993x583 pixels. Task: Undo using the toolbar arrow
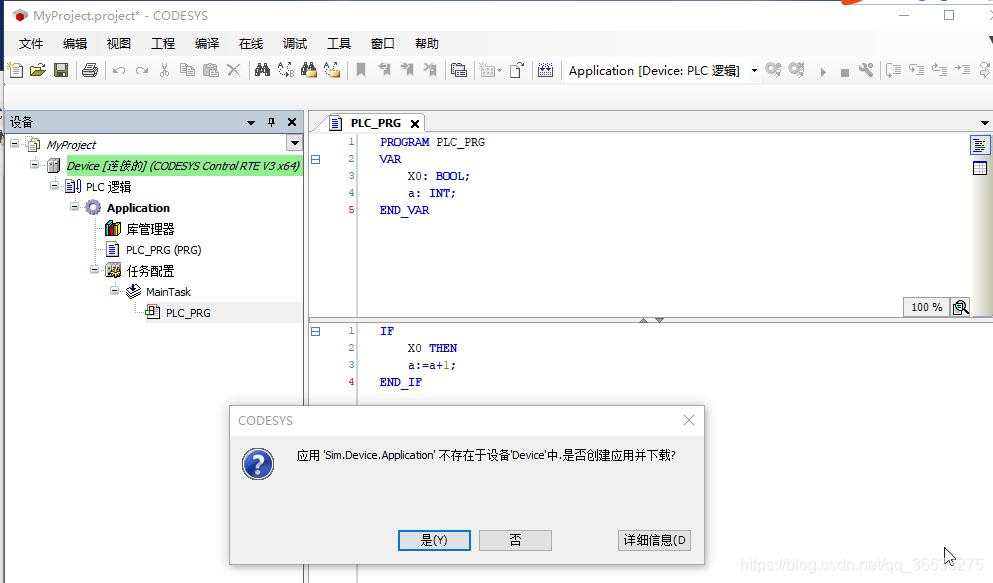click(118, 70)
